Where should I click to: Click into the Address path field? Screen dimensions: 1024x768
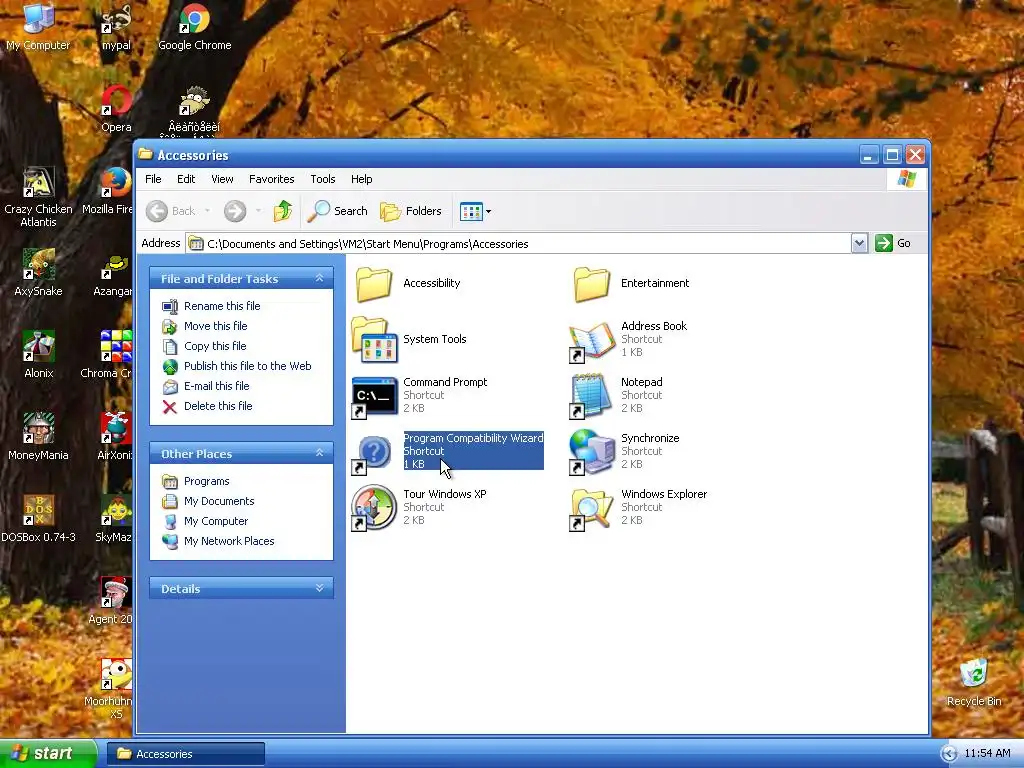coord(519,244)
